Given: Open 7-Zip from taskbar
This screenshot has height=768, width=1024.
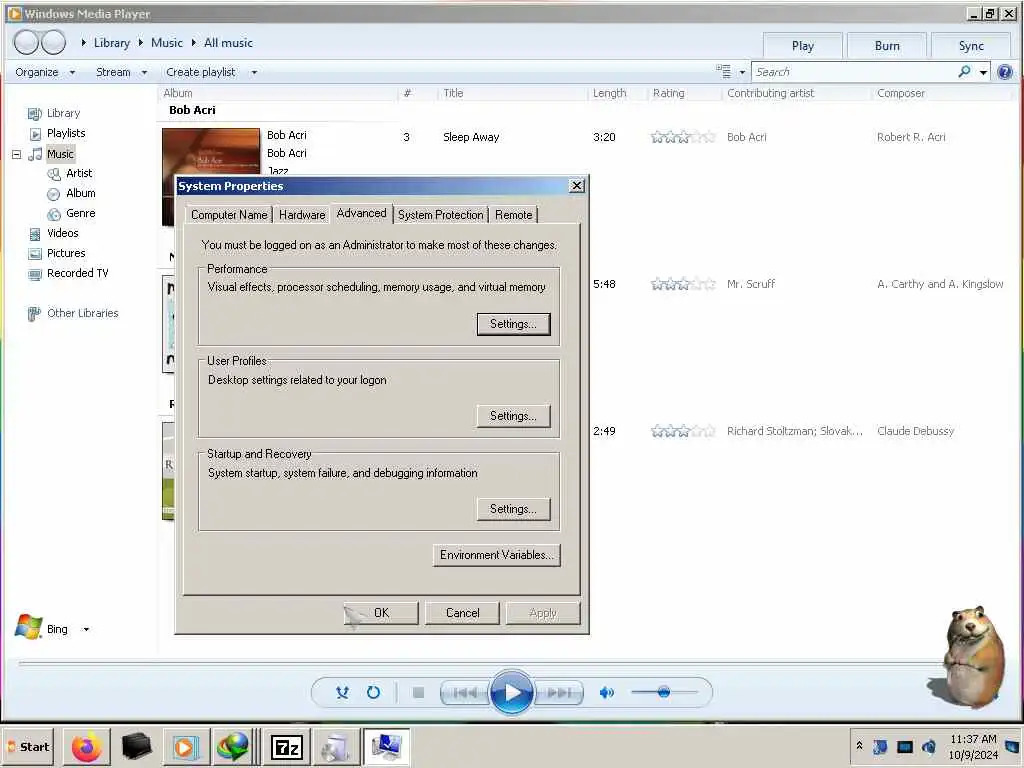Looking at the screenshot, I should coord(286,747).
